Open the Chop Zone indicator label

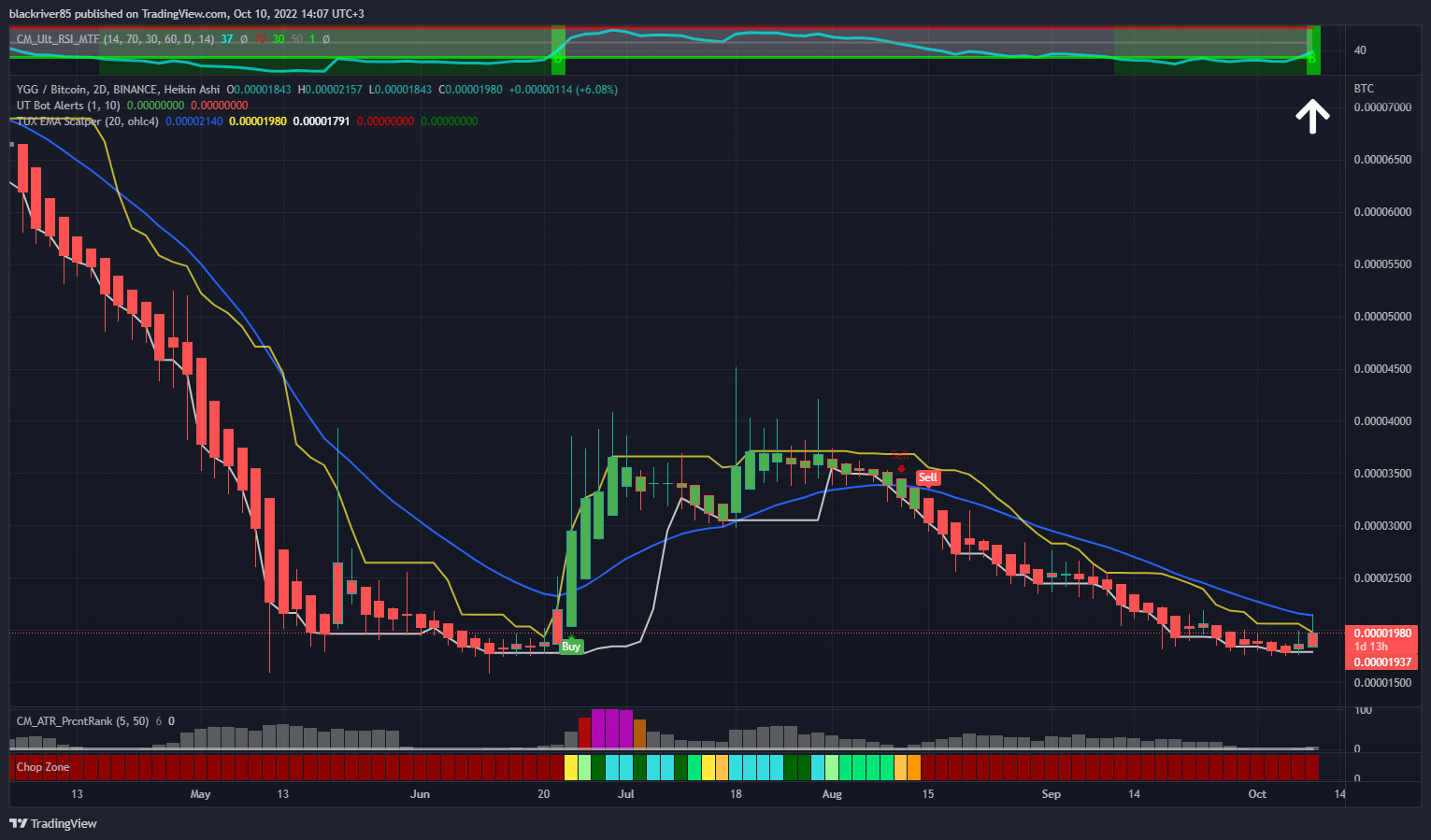pos(43,767)
